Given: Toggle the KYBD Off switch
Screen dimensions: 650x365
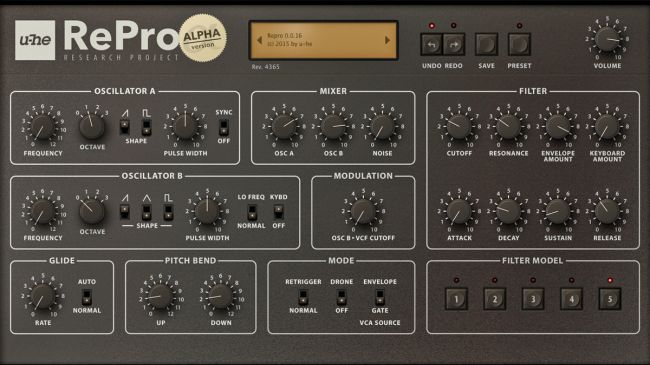Looking at the screenshot, I should 279,212.
